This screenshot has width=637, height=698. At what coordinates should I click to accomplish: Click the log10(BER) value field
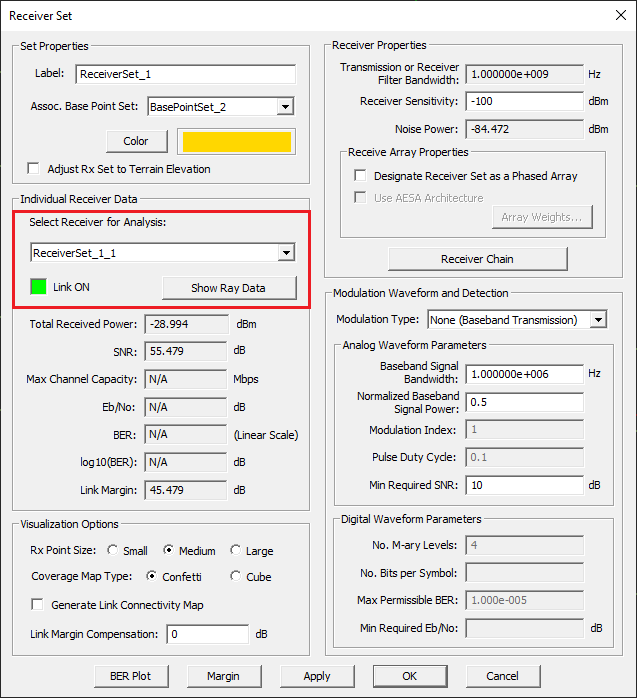point(186,462)
